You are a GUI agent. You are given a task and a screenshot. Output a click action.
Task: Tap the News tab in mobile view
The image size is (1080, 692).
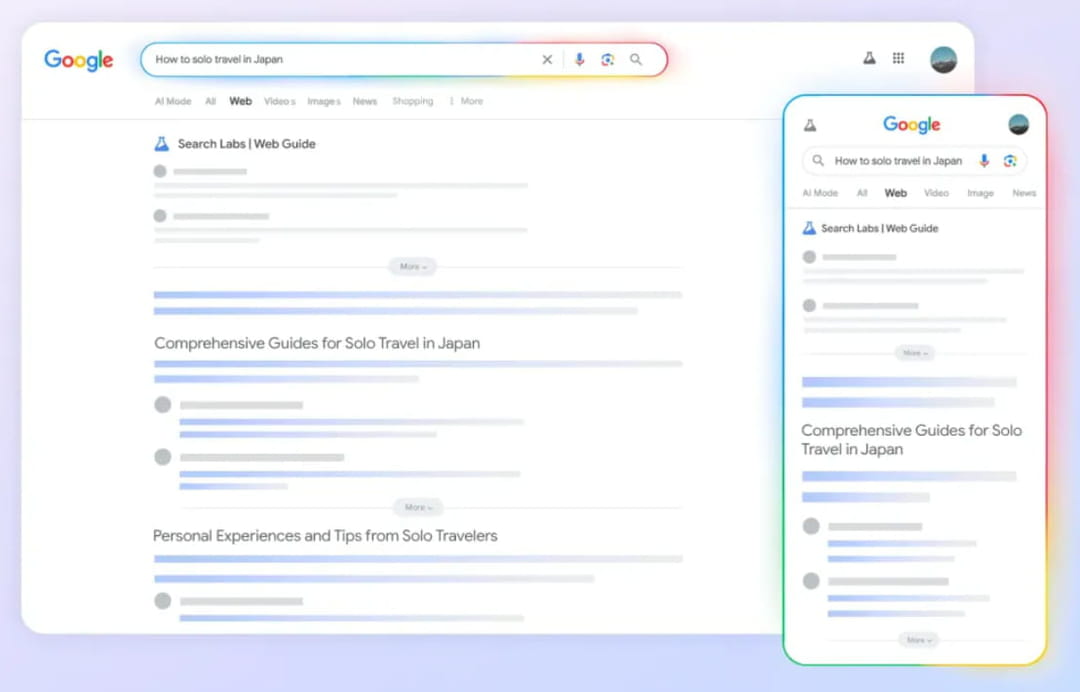(1024, 193)
